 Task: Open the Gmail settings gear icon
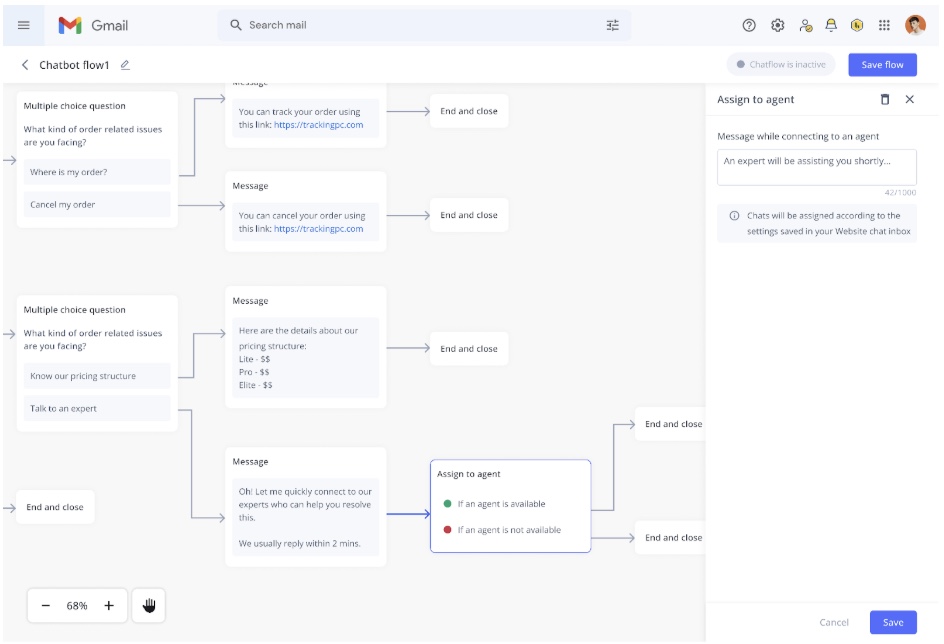(777, 26)
